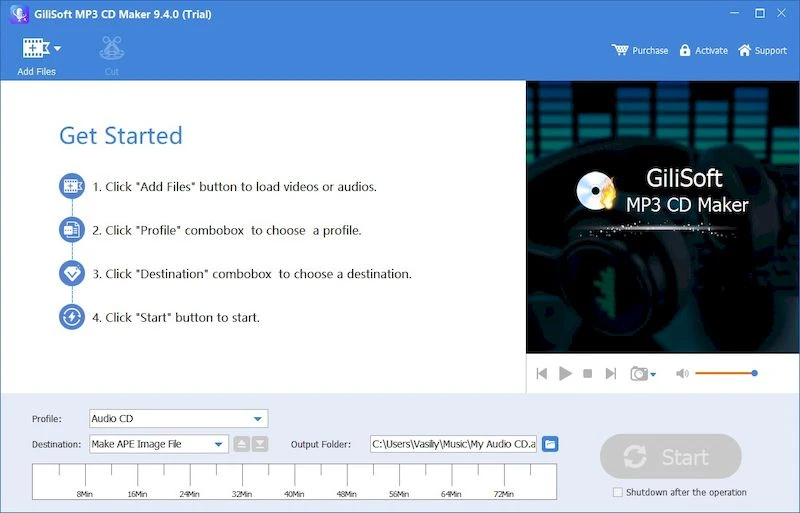Adjust the orange volume slider

click(725, 373)
